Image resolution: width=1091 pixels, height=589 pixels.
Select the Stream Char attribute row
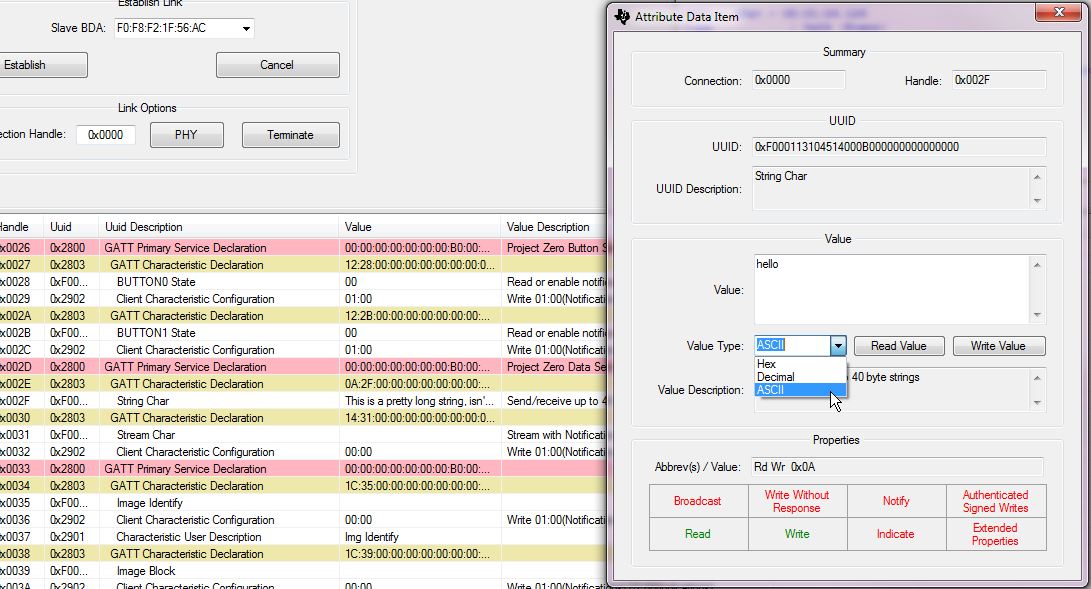click(250, 434)
